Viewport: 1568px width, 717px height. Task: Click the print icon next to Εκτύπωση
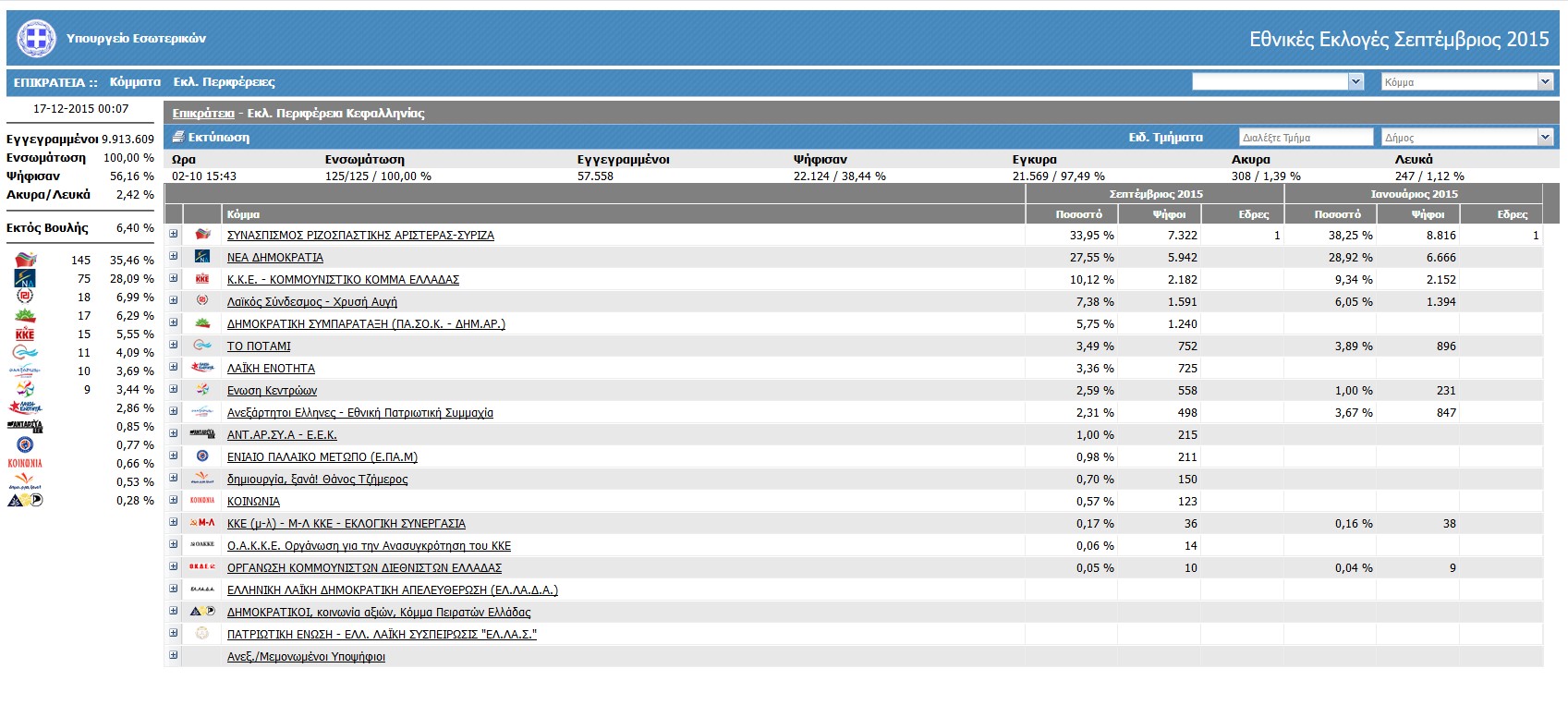click(178, 137)
